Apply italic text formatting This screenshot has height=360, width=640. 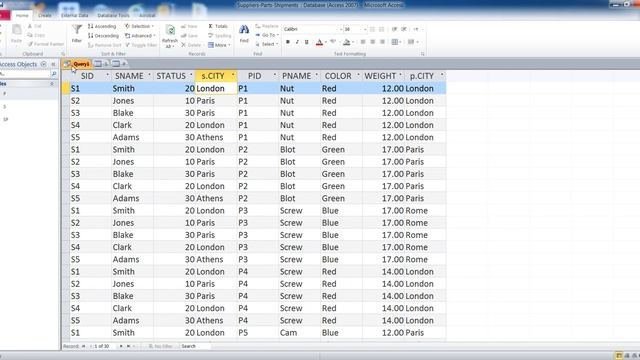point(297,42)
